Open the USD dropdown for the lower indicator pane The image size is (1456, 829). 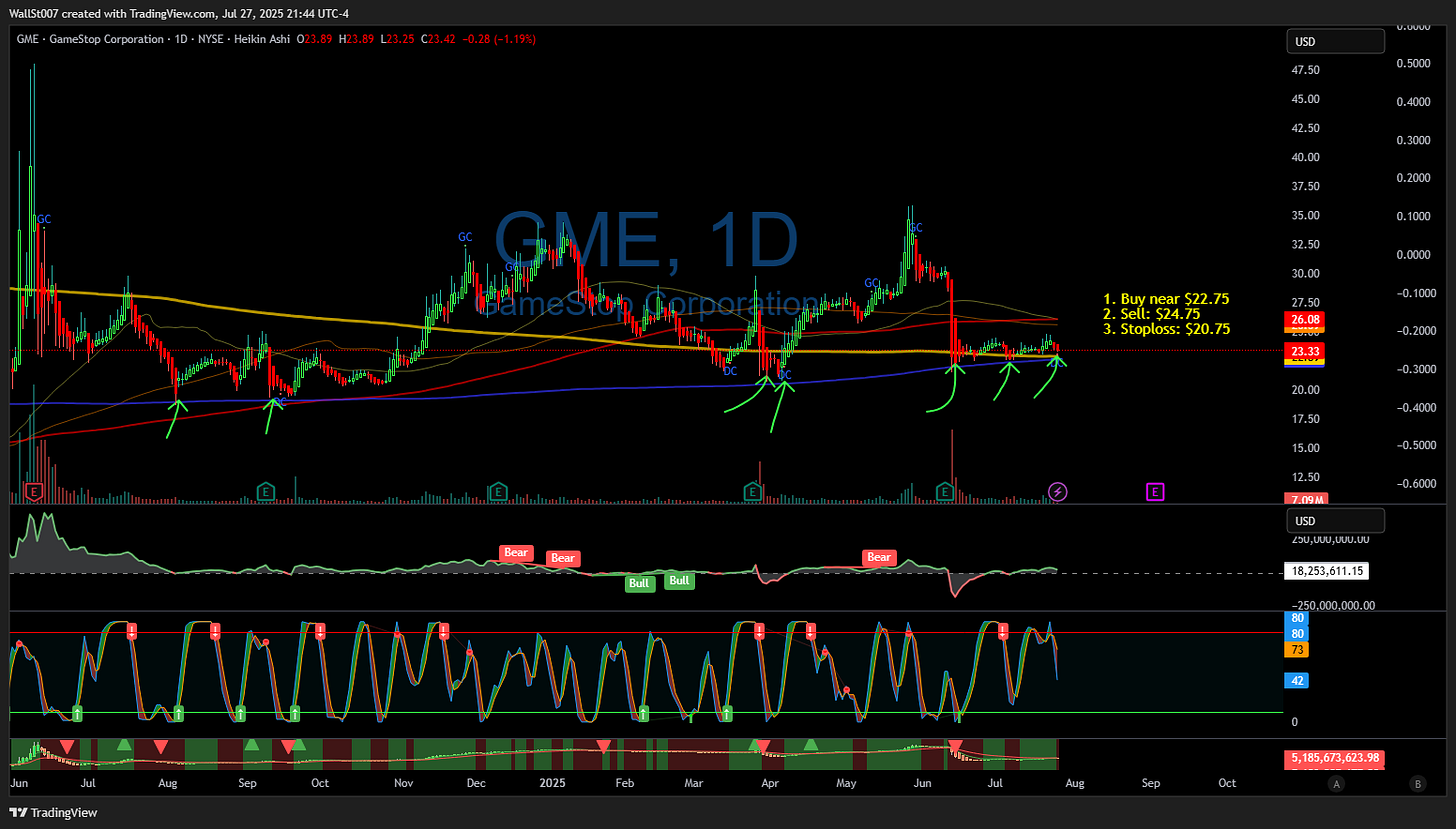[x=1336, y=520]
